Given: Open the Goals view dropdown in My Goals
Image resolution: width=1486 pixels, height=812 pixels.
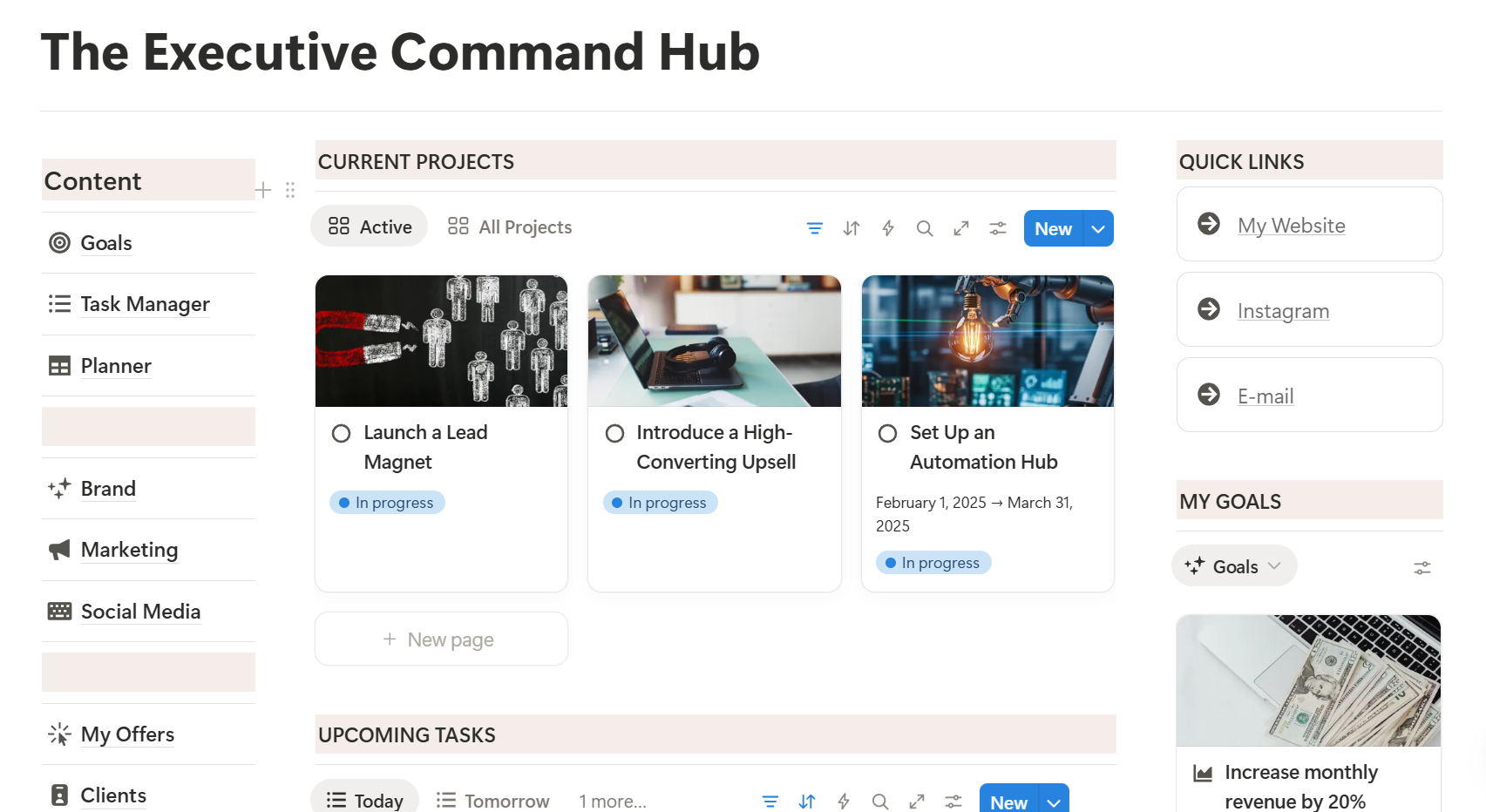Looking at the screenshot, I should [1234, 566].
